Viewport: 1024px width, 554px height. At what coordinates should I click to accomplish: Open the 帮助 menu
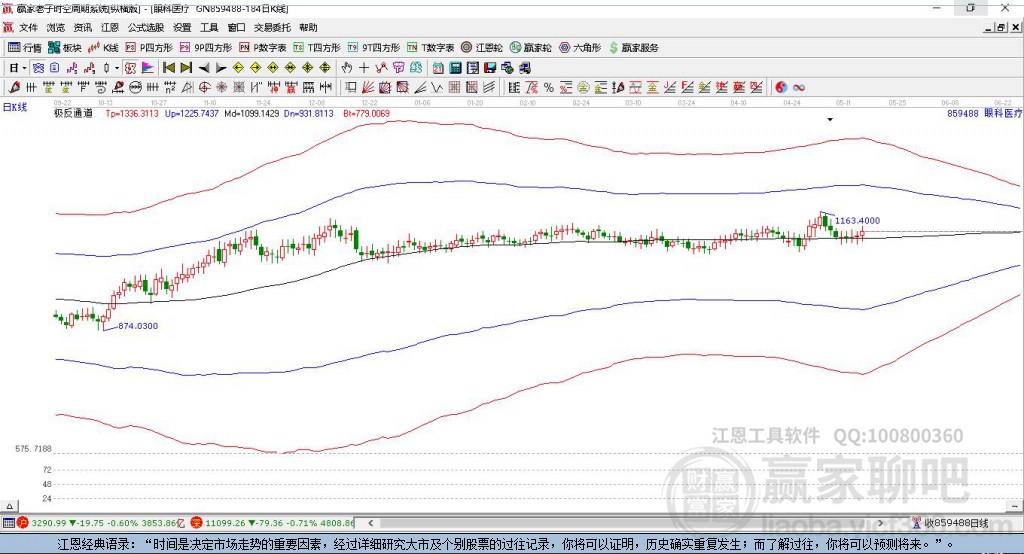coord(308,27)
